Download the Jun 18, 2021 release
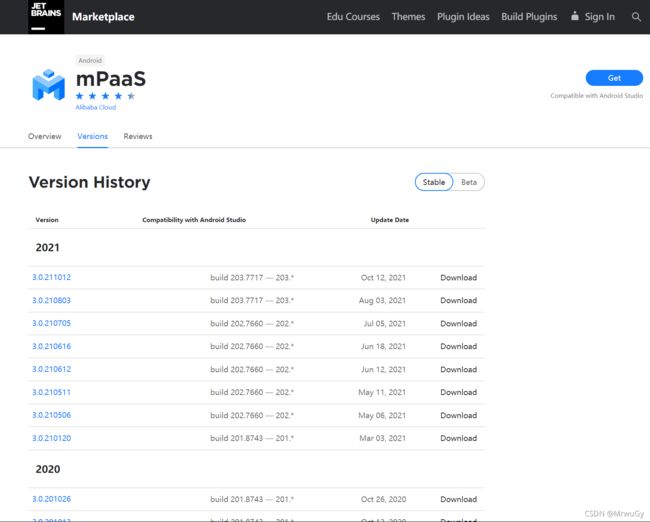 click(x=458, y=346)
